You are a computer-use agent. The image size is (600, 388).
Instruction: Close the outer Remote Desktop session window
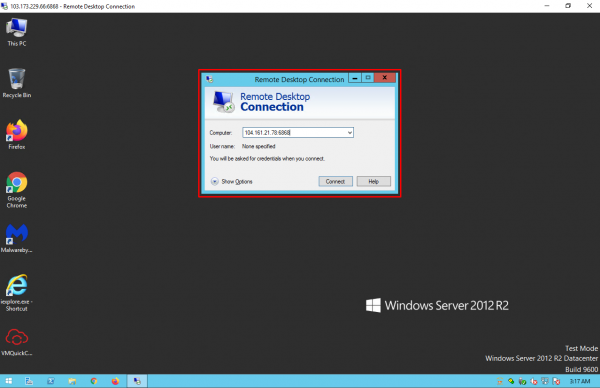coord(589,6)
